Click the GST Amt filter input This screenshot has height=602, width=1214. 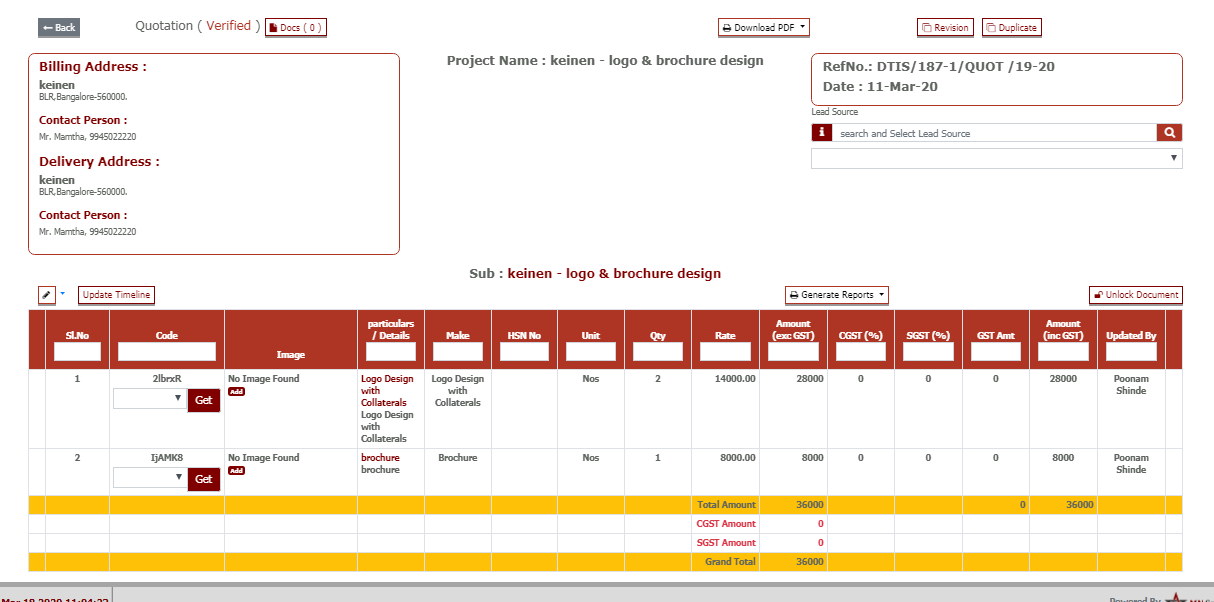point(995,351)
